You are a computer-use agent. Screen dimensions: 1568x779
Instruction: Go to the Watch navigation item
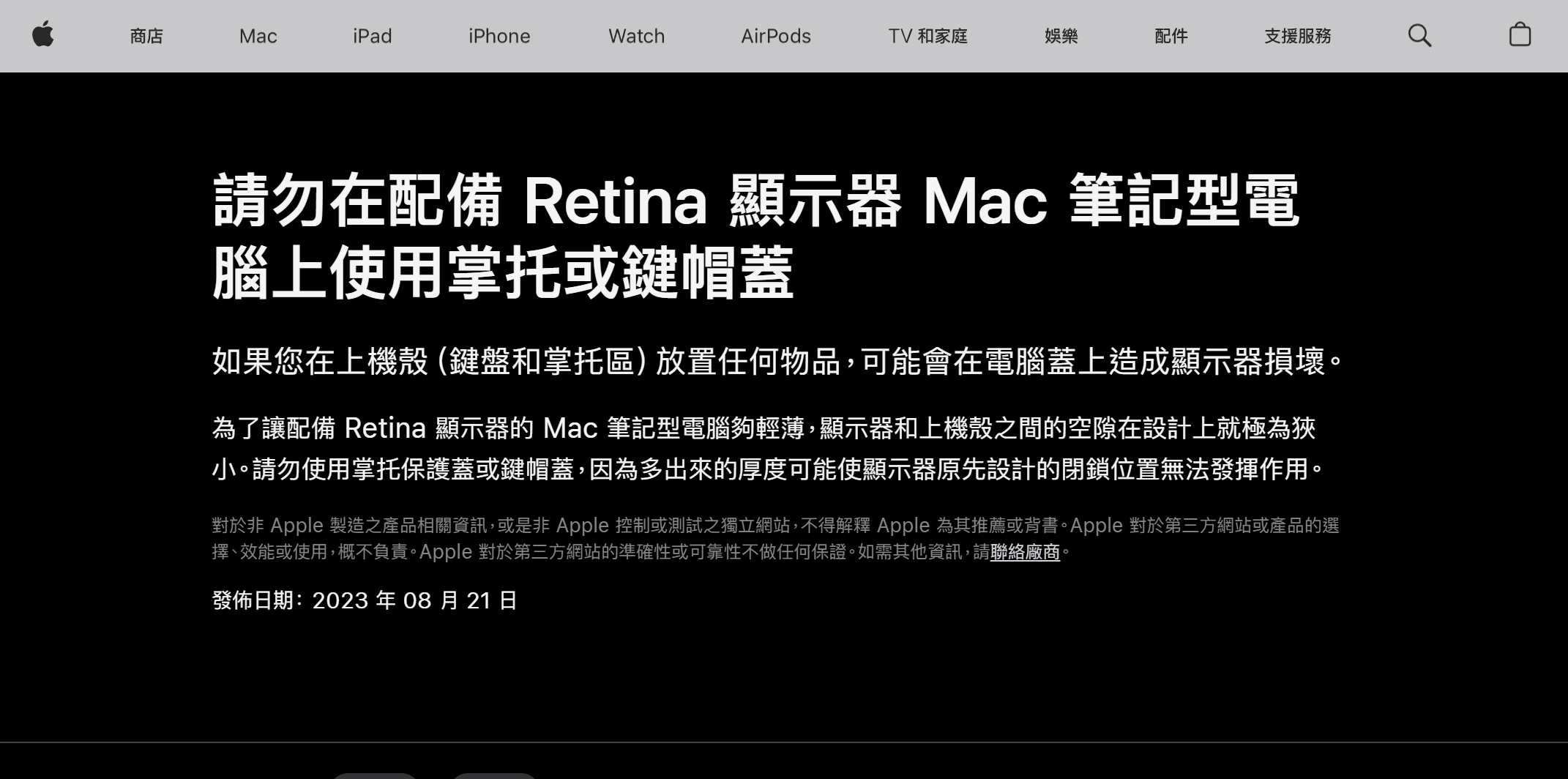(x=636, y=36)
